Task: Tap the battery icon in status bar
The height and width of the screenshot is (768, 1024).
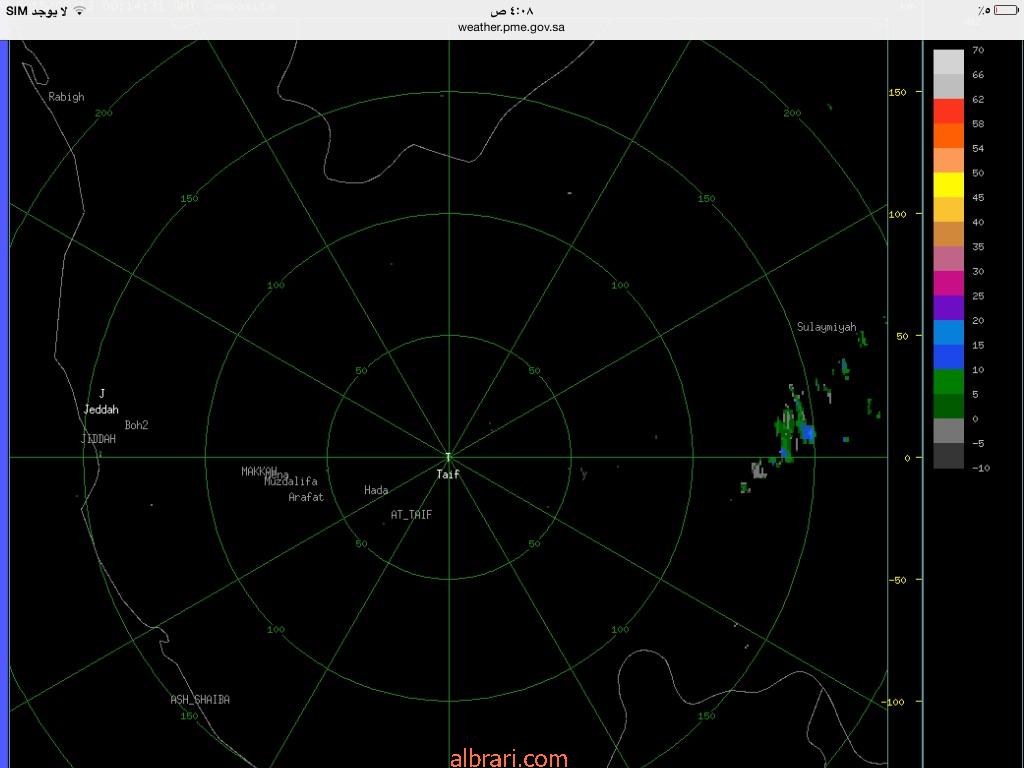Action: (1006, 11)
